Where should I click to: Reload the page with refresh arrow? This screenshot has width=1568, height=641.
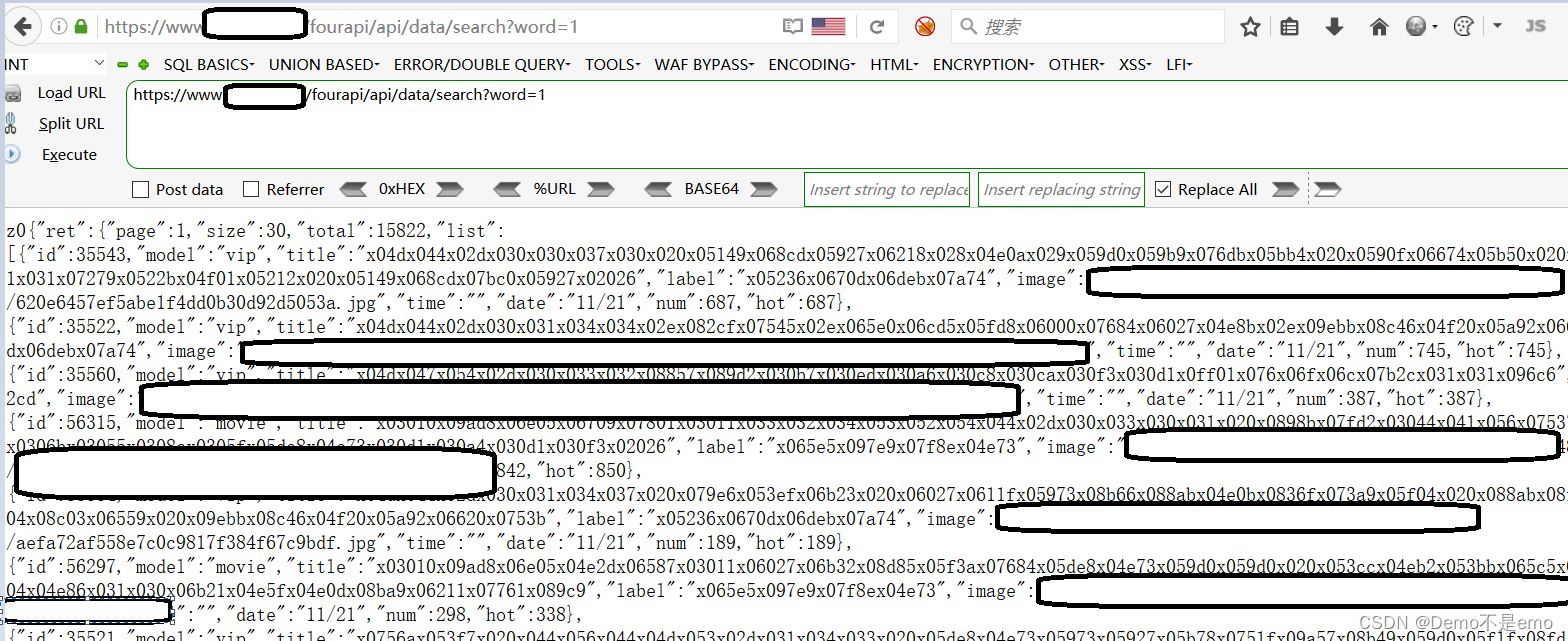coord(877,27)
